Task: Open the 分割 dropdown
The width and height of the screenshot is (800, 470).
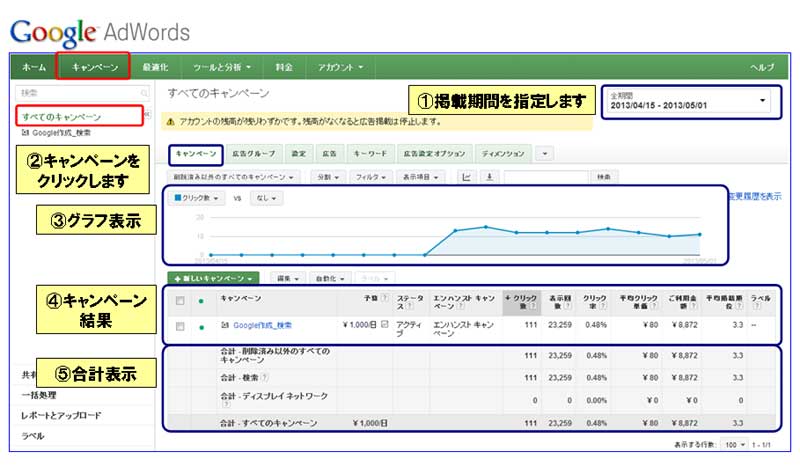Action: coord(328,177)
